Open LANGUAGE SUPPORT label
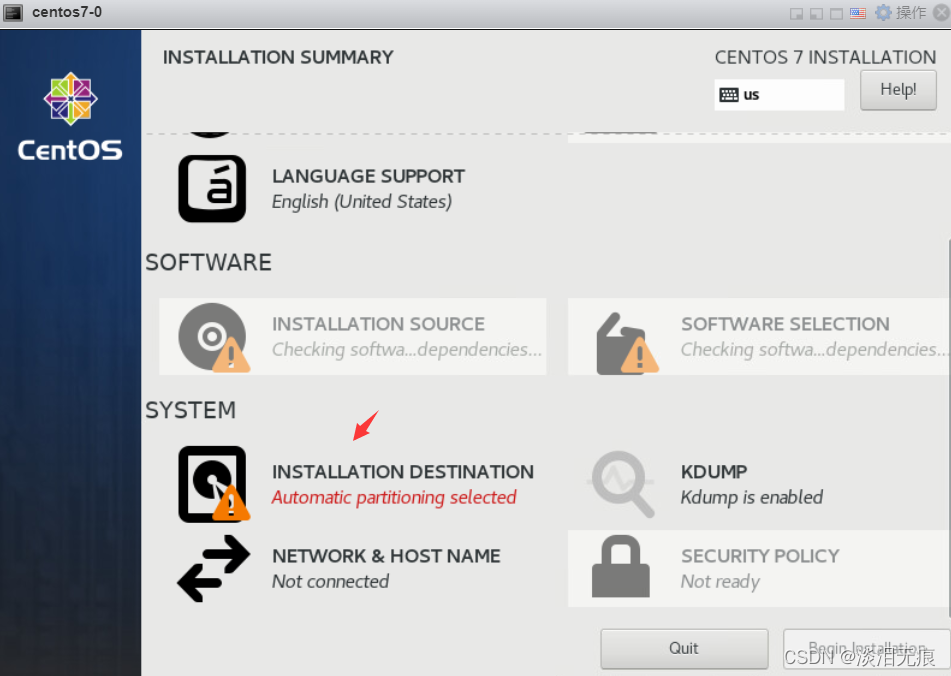This screenshot has width=951, height=676. [368, 176]
